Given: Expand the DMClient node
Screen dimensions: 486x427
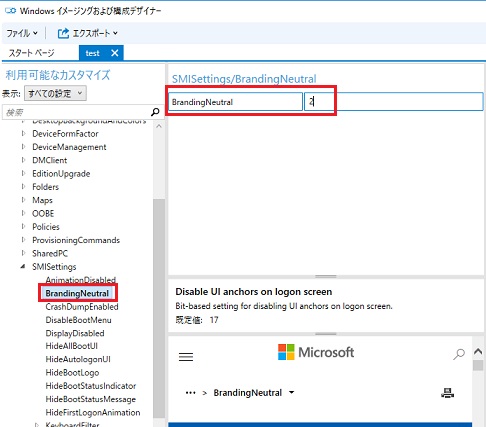Looking at the screenshot, I should 23,160.
